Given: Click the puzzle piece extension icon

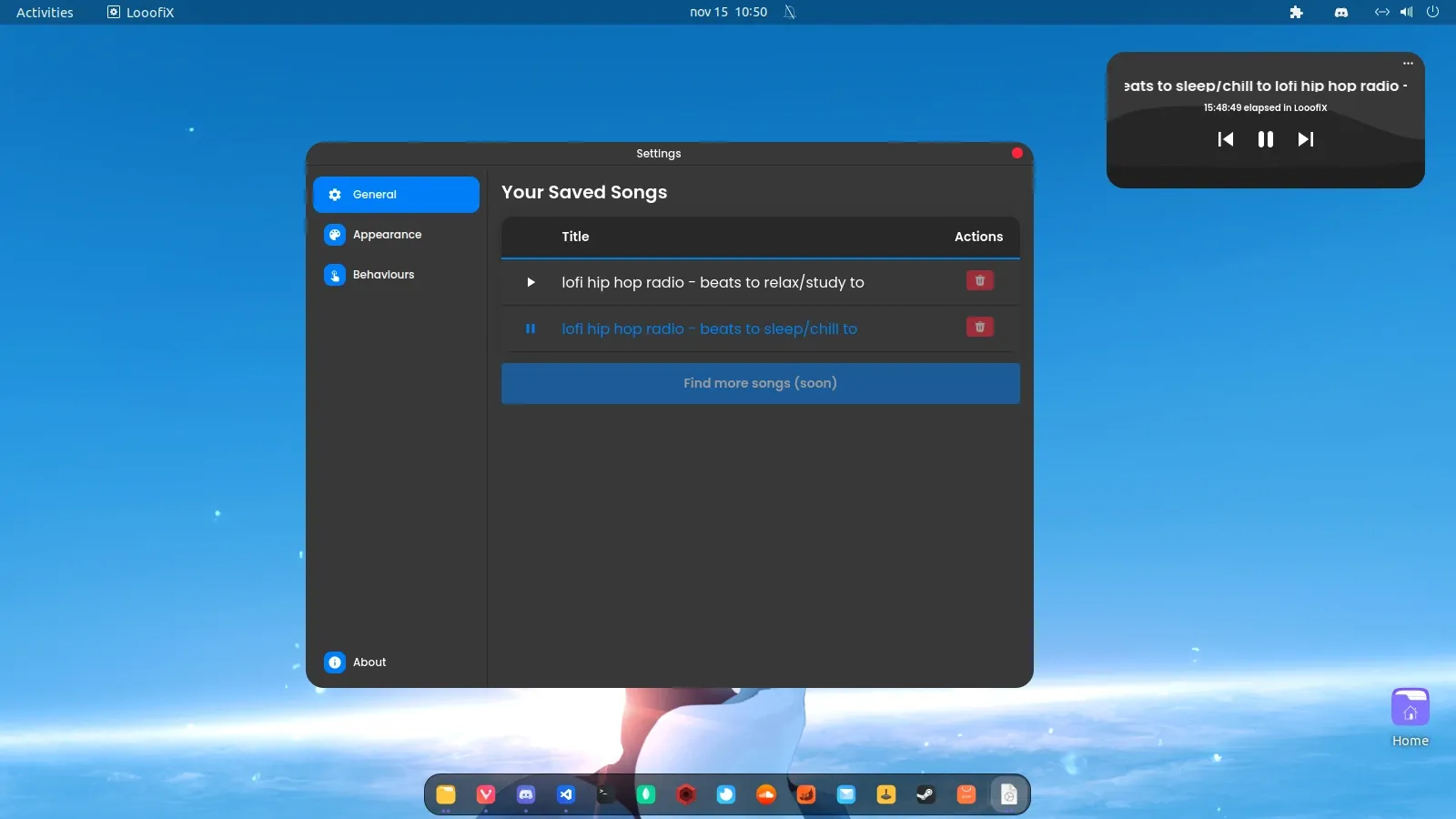Looking at the screenshot, I should [x=1296, y=13].
